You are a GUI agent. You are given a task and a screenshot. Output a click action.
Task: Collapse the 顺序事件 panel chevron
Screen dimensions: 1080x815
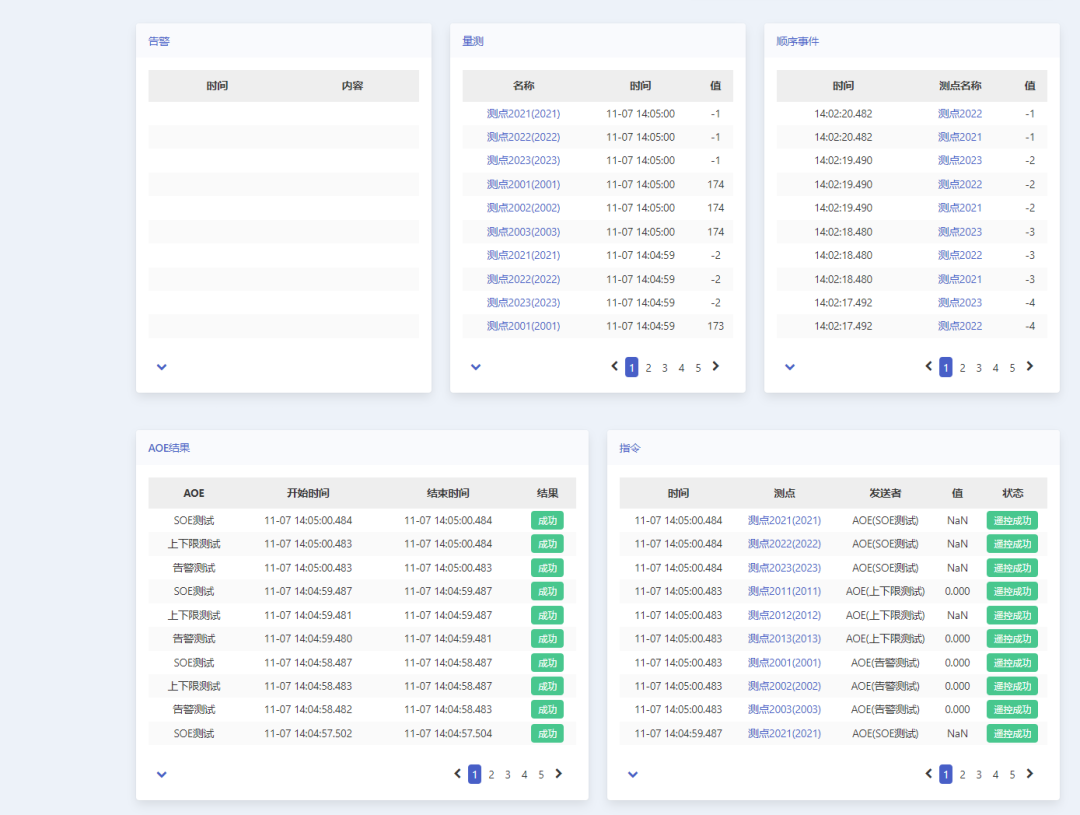tap(790, 367)
